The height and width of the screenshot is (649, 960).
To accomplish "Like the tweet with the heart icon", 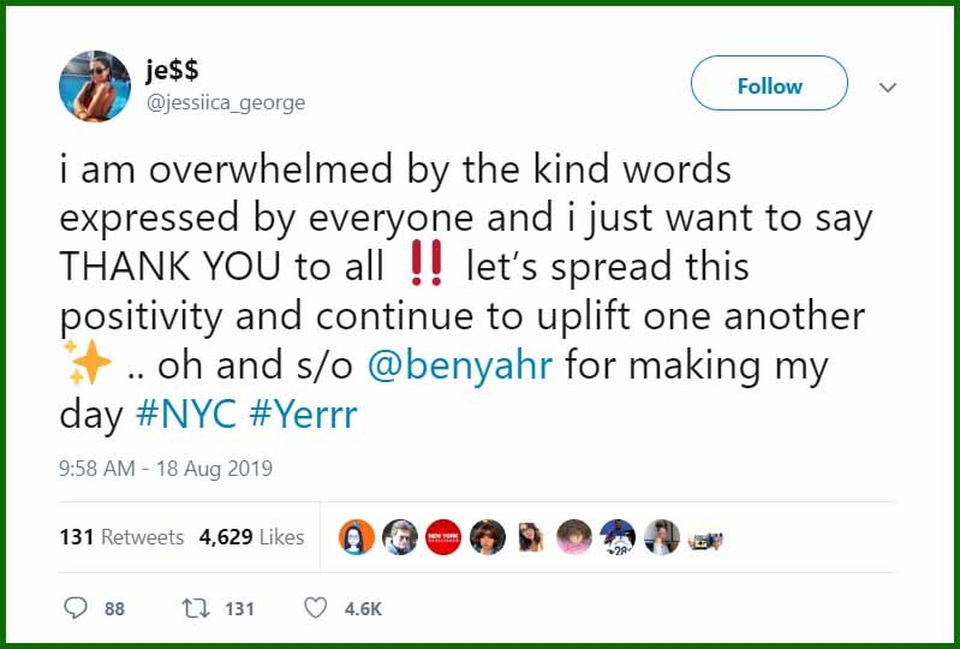I will [315, 608].
